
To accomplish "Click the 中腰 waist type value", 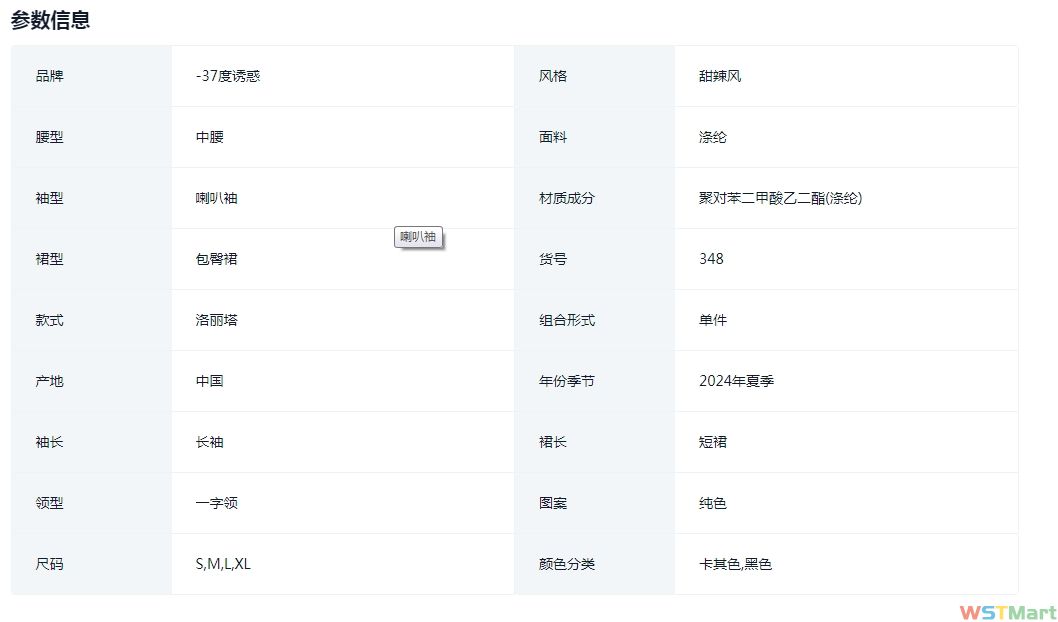I will (210, 137).
